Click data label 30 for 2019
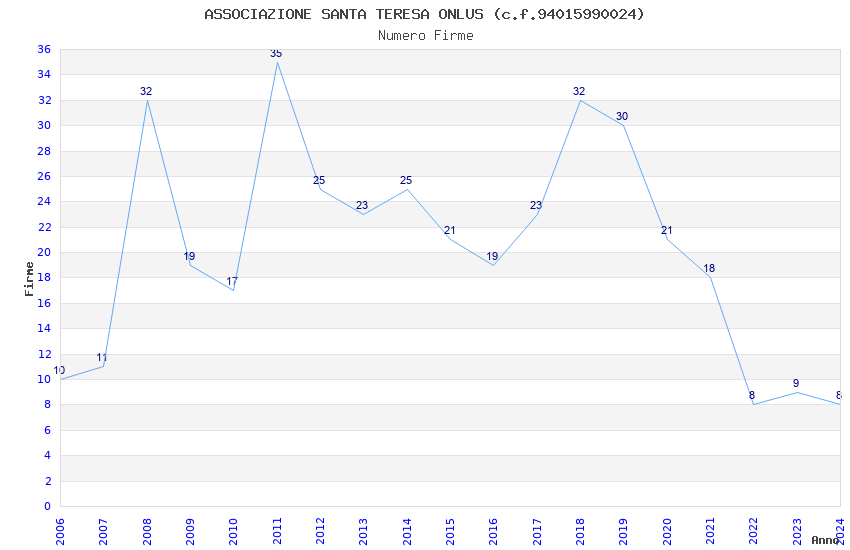 pyautogui.click(x=622, y=117)
